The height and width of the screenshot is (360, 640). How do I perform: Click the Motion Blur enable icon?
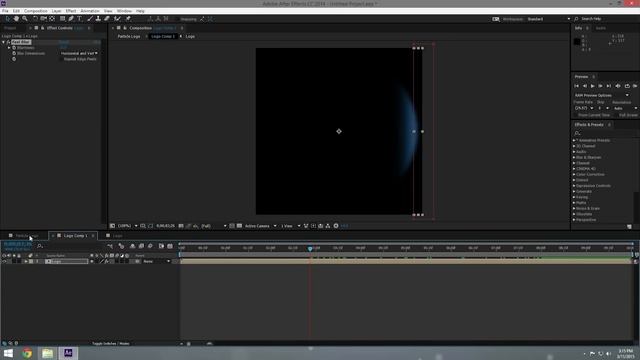click(150, 246)
